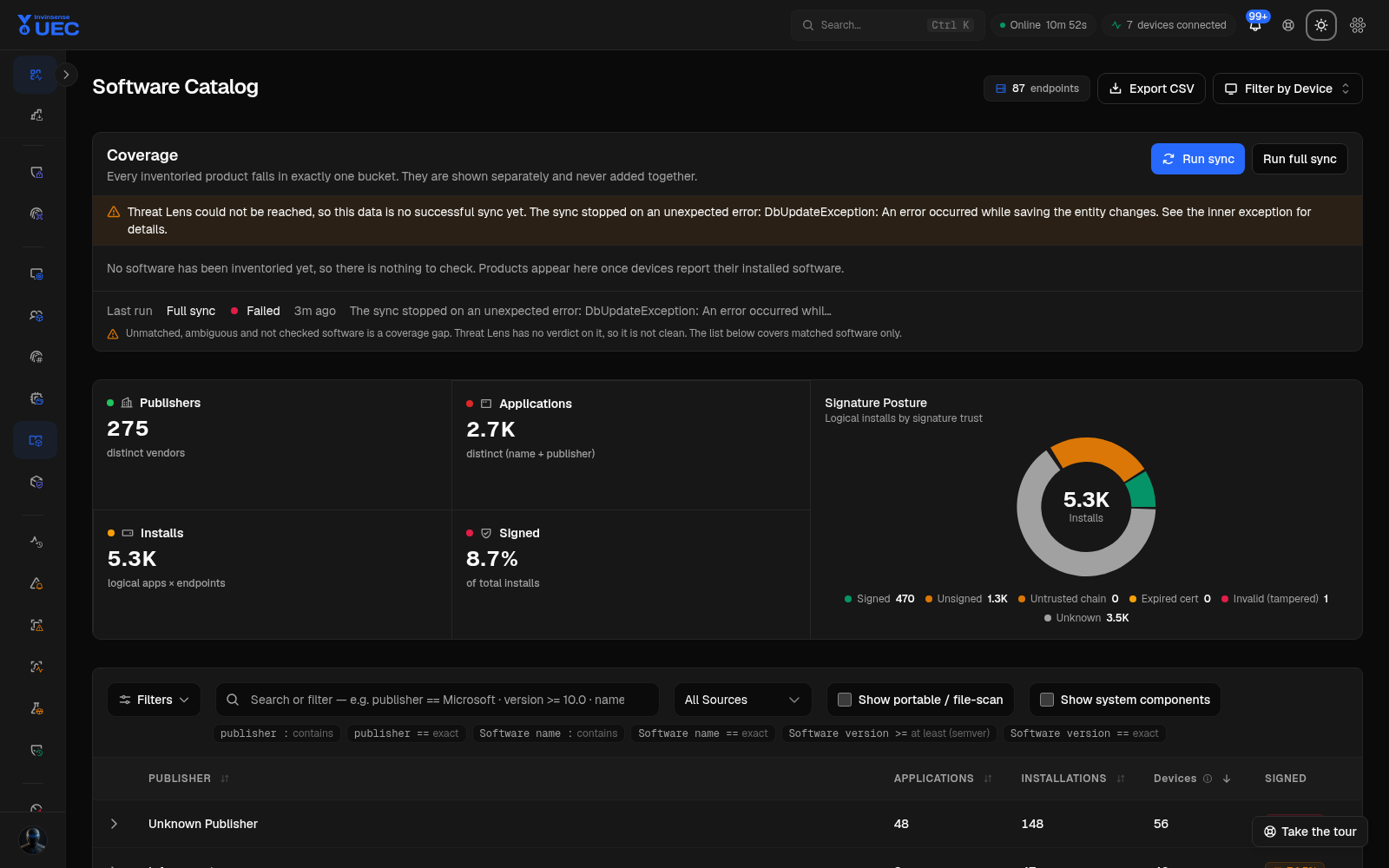The image size is (1389, 868).
Task: Open the shield-with-clock sidebar page
Action: 36,750
